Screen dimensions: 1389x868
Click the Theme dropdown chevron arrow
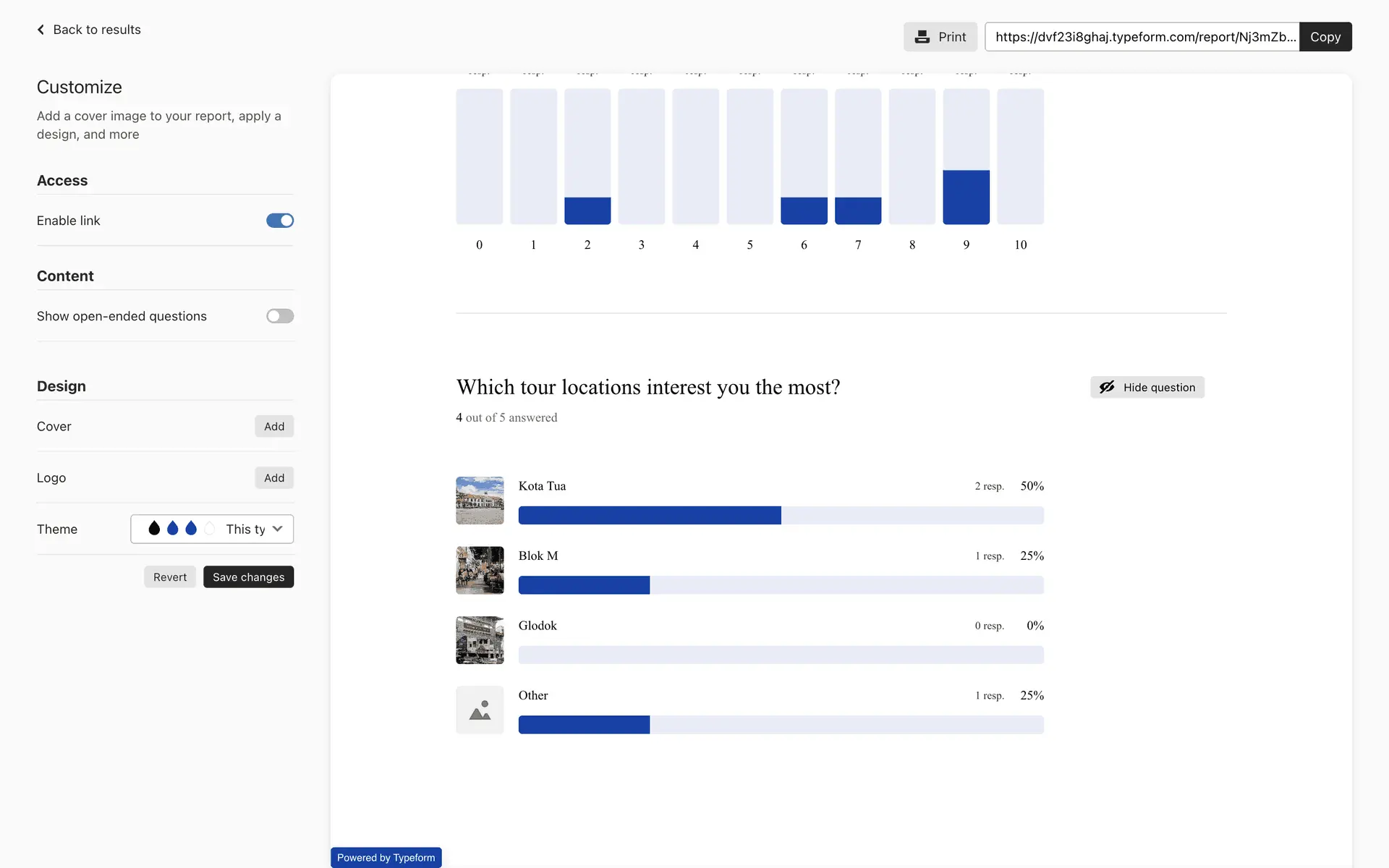(277, 529)
